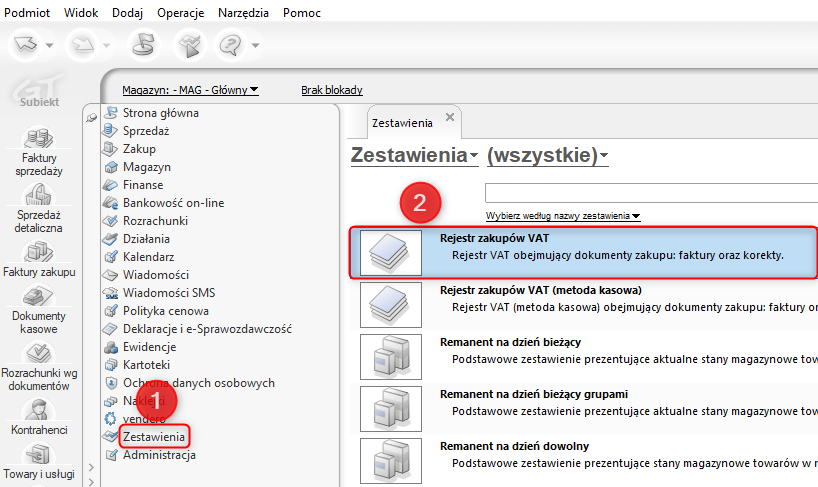The image size is (818, 487).
Task: Select Ochrona danych osobowych module
Action: (199, 383)
